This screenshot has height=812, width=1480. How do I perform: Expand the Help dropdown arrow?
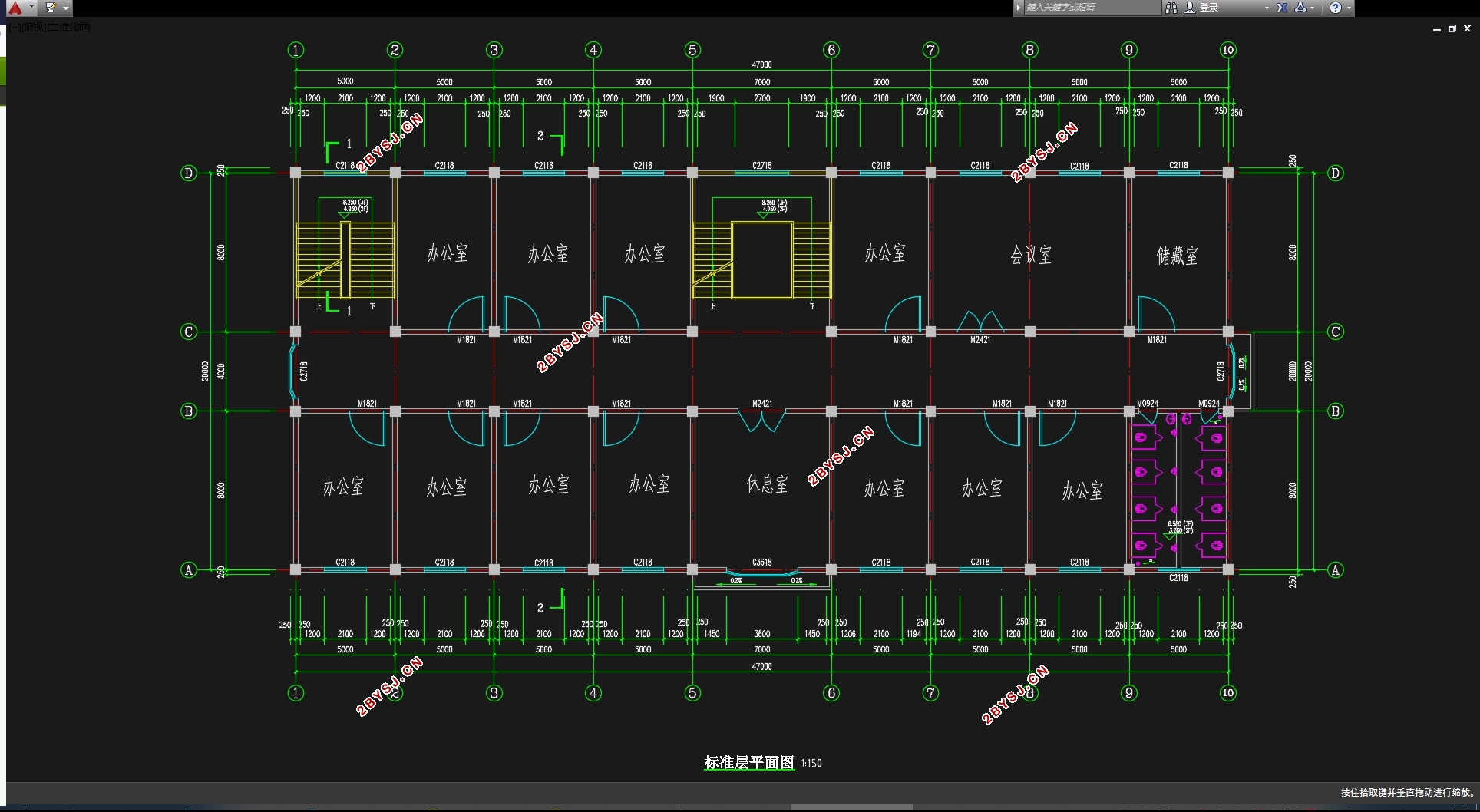pos(1349,8)
